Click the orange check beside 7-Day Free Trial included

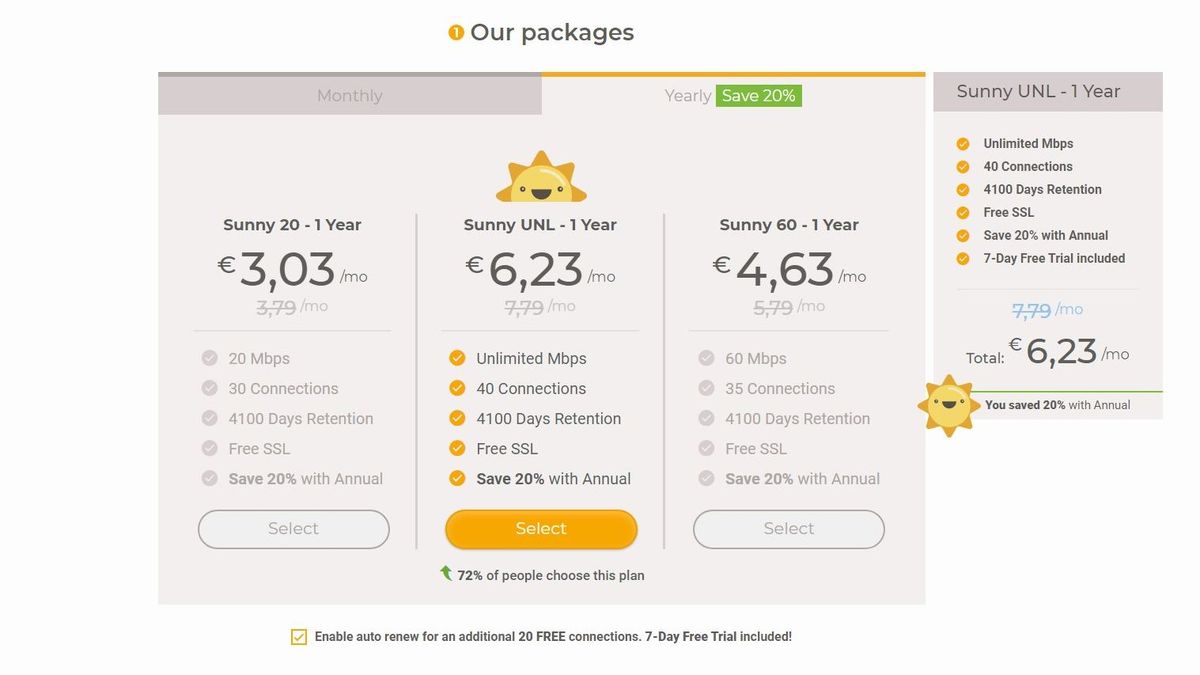point(962,258)
